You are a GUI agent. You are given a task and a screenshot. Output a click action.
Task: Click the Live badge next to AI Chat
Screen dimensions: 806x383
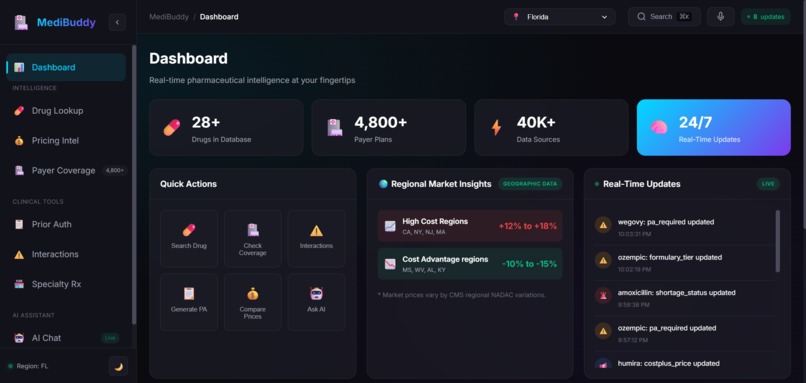pos(110,338)
